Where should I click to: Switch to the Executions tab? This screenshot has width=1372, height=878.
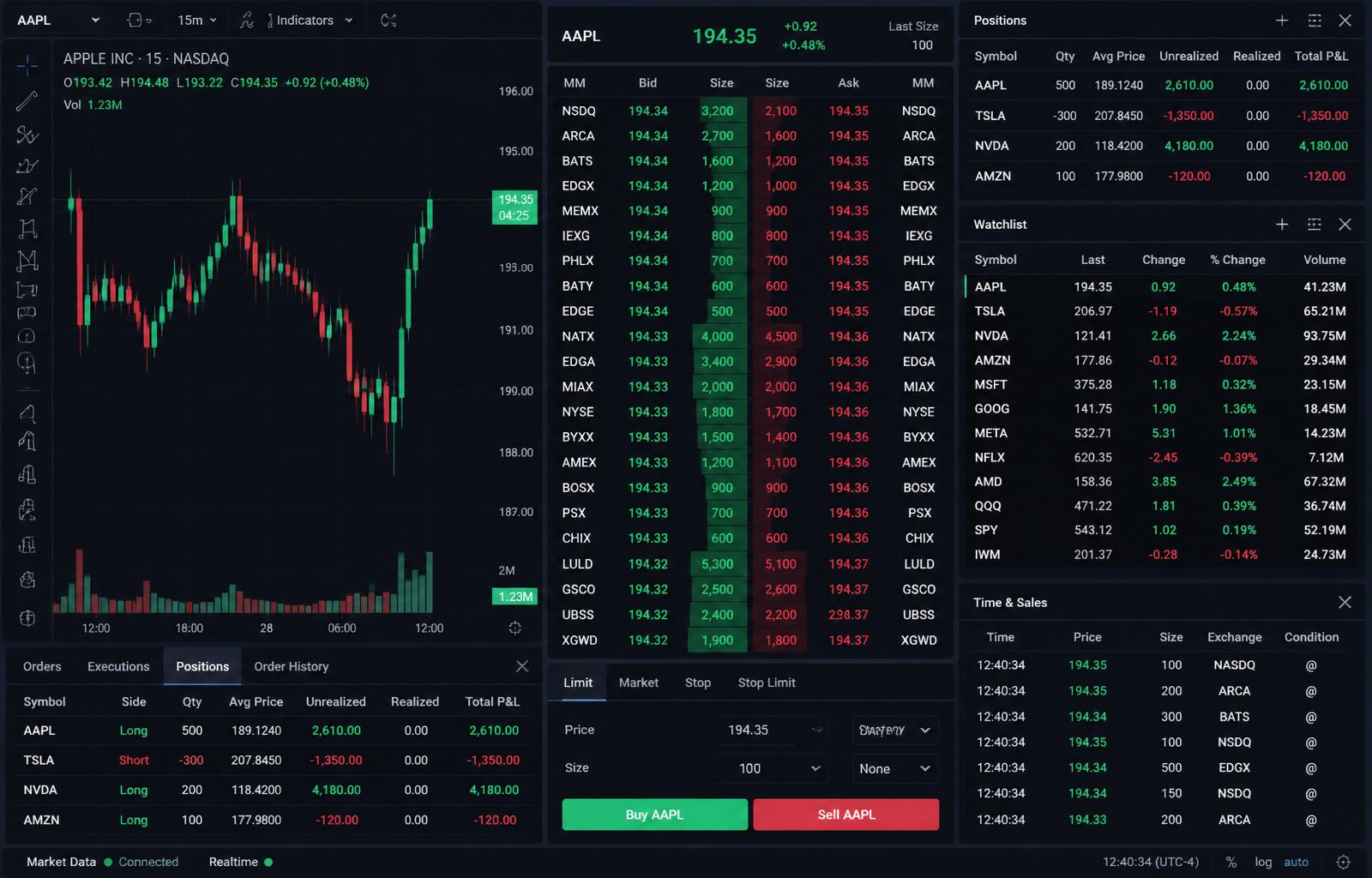click(x=118, y=666)
